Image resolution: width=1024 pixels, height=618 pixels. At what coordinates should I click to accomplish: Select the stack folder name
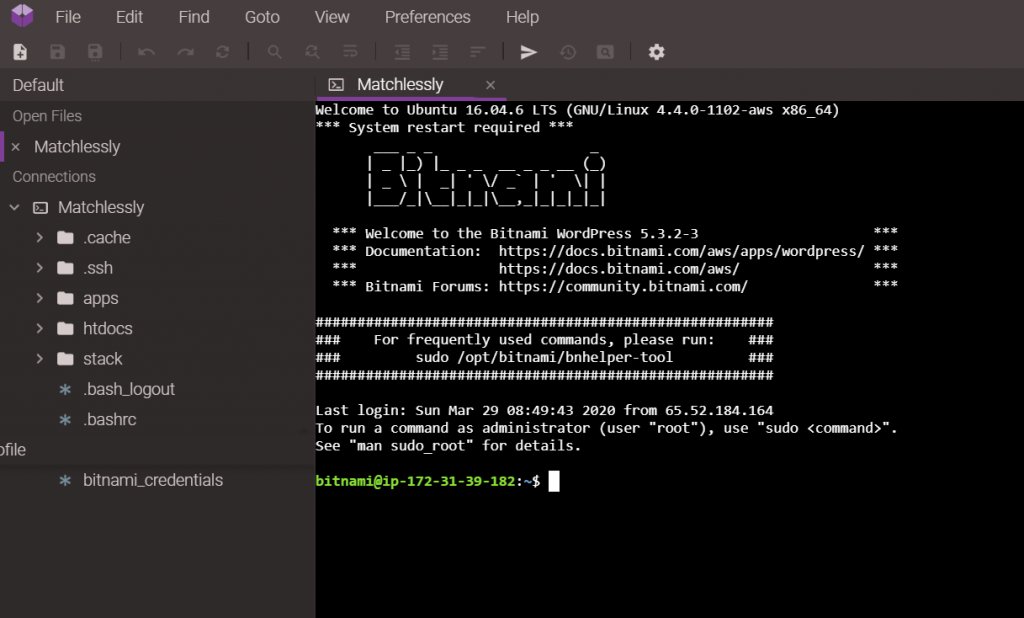[x=103, y=359]
